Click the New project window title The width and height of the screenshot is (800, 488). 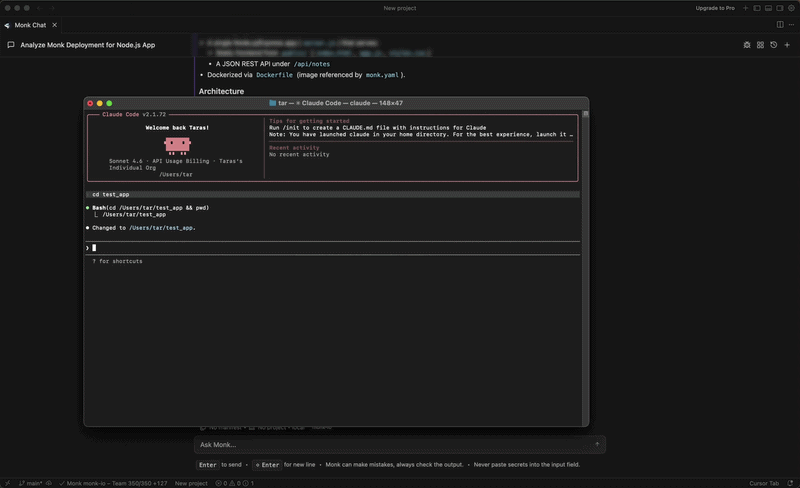[x=399, y=8]
